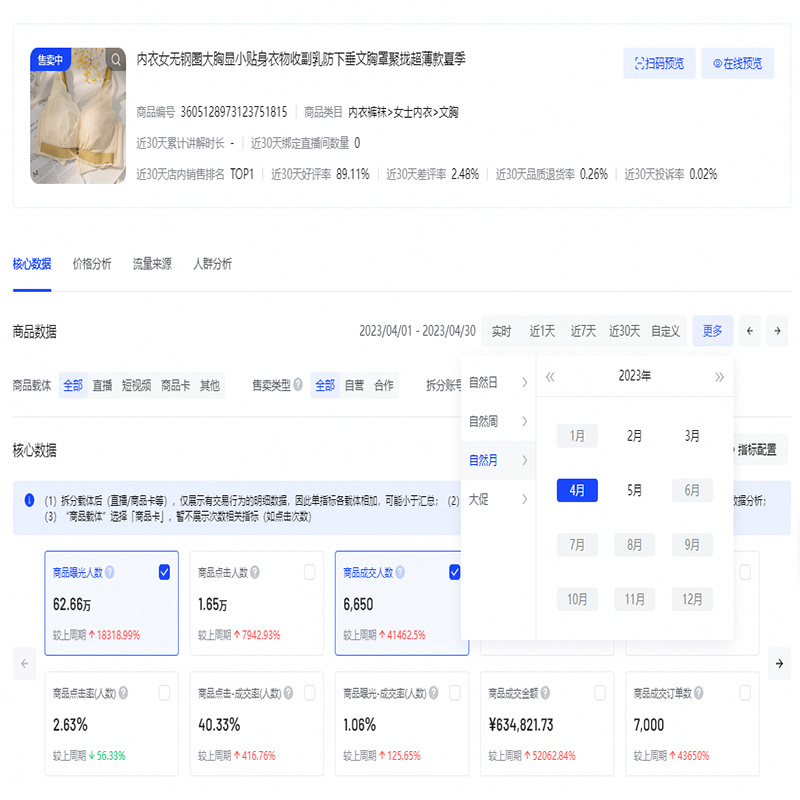The image size is (800, 800).
Task: Click help icon next to 商品曝光-成交率(人数)
Action: tap(433, 693)
